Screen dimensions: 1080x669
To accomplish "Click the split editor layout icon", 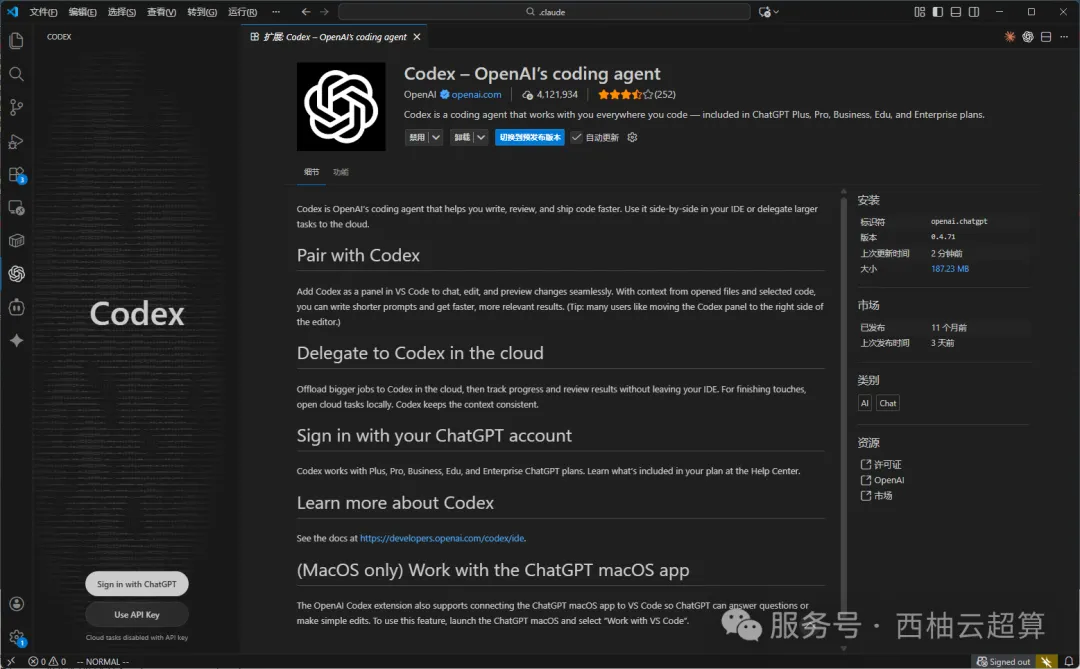I will click(x=1046, y=37).
